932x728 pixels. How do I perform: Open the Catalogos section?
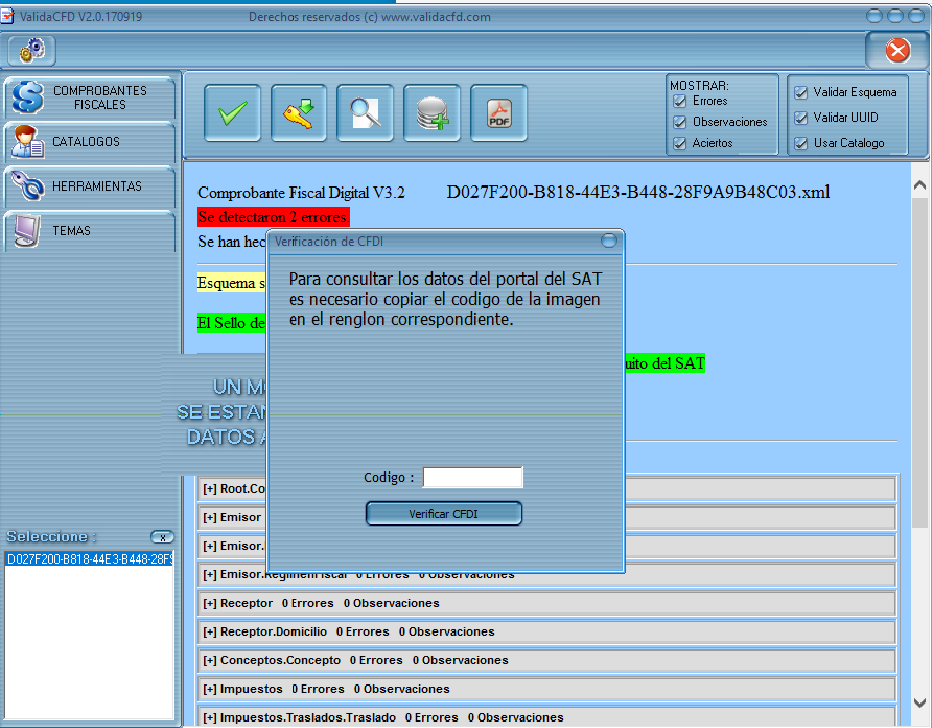[x=89, y=142]
